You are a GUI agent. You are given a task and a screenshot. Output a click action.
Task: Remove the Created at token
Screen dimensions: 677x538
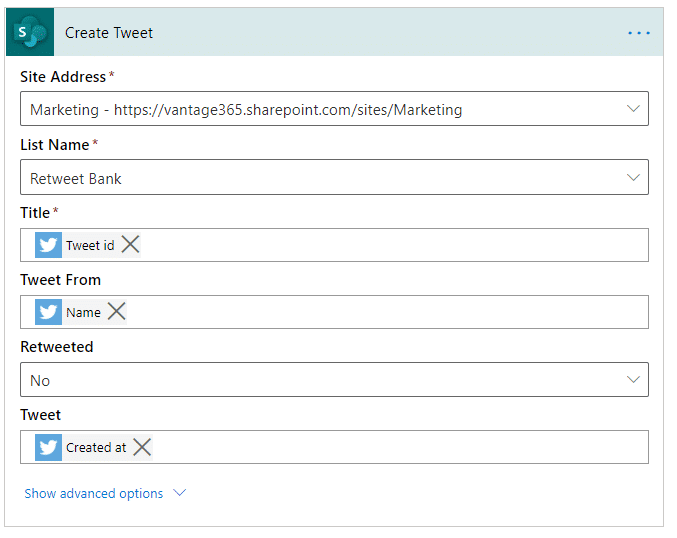(142, 447)
